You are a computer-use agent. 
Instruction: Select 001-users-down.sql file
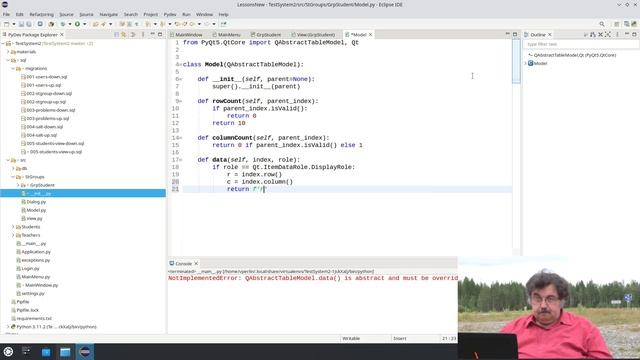pyautogui.click(x=47, y=77)
